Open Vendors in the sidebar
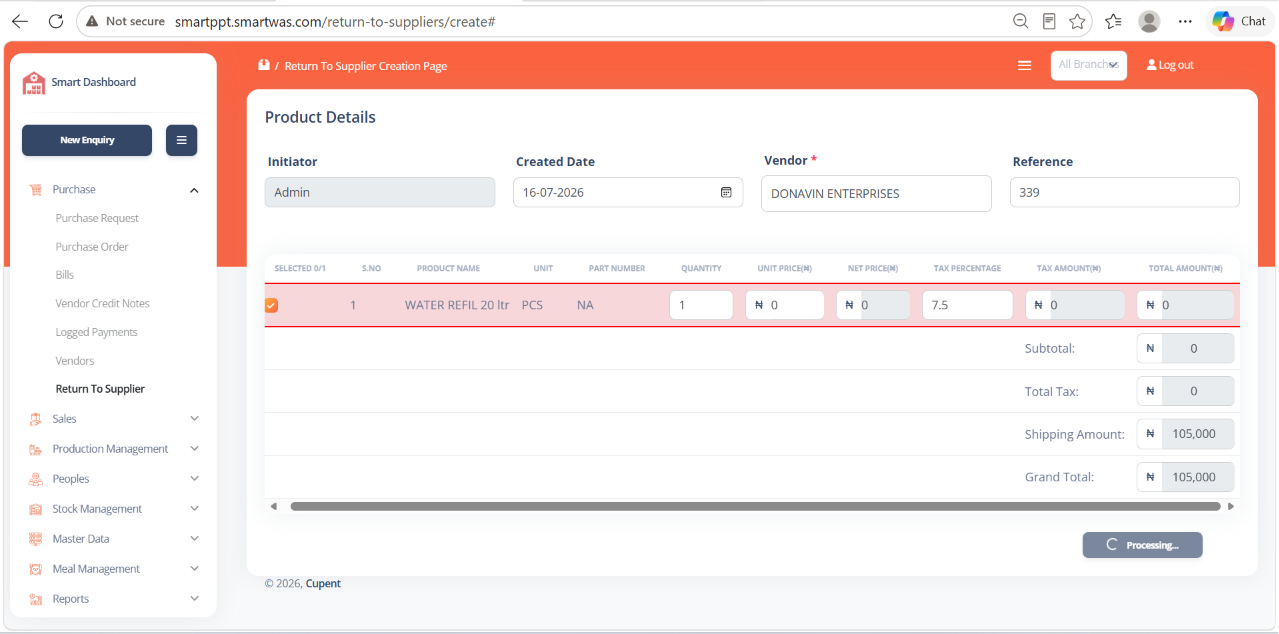This screenshot has height=634, width=1279. [x=75, y=361]
